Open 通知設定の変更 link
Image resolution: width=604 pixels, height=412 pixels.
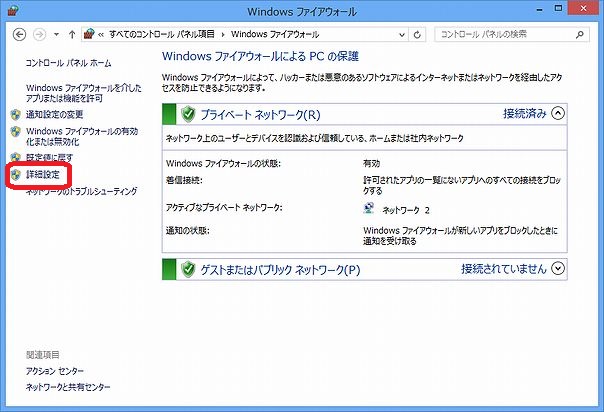tap(54, 114)
